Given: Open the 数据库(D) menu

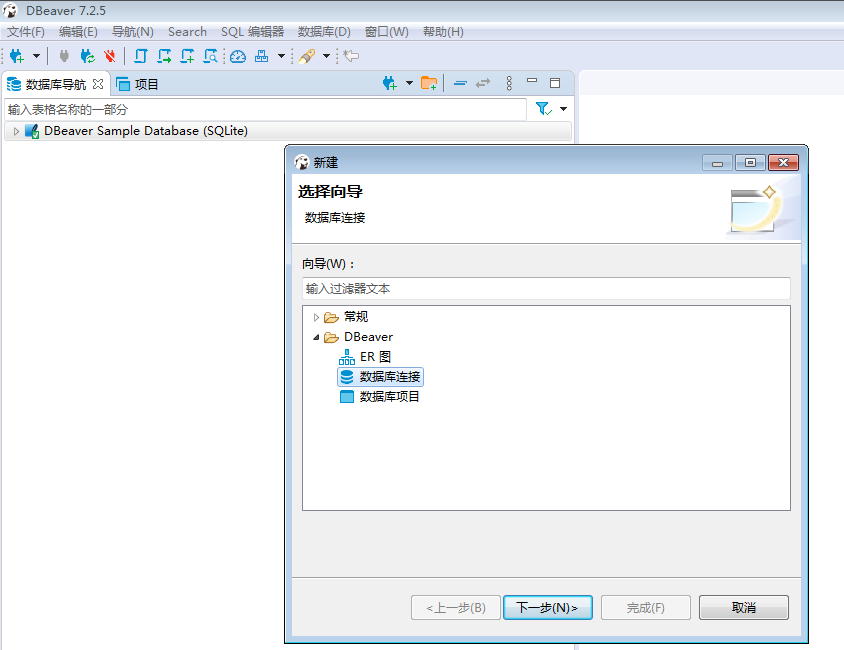Looking at the screenshot, I should [324, 32].
